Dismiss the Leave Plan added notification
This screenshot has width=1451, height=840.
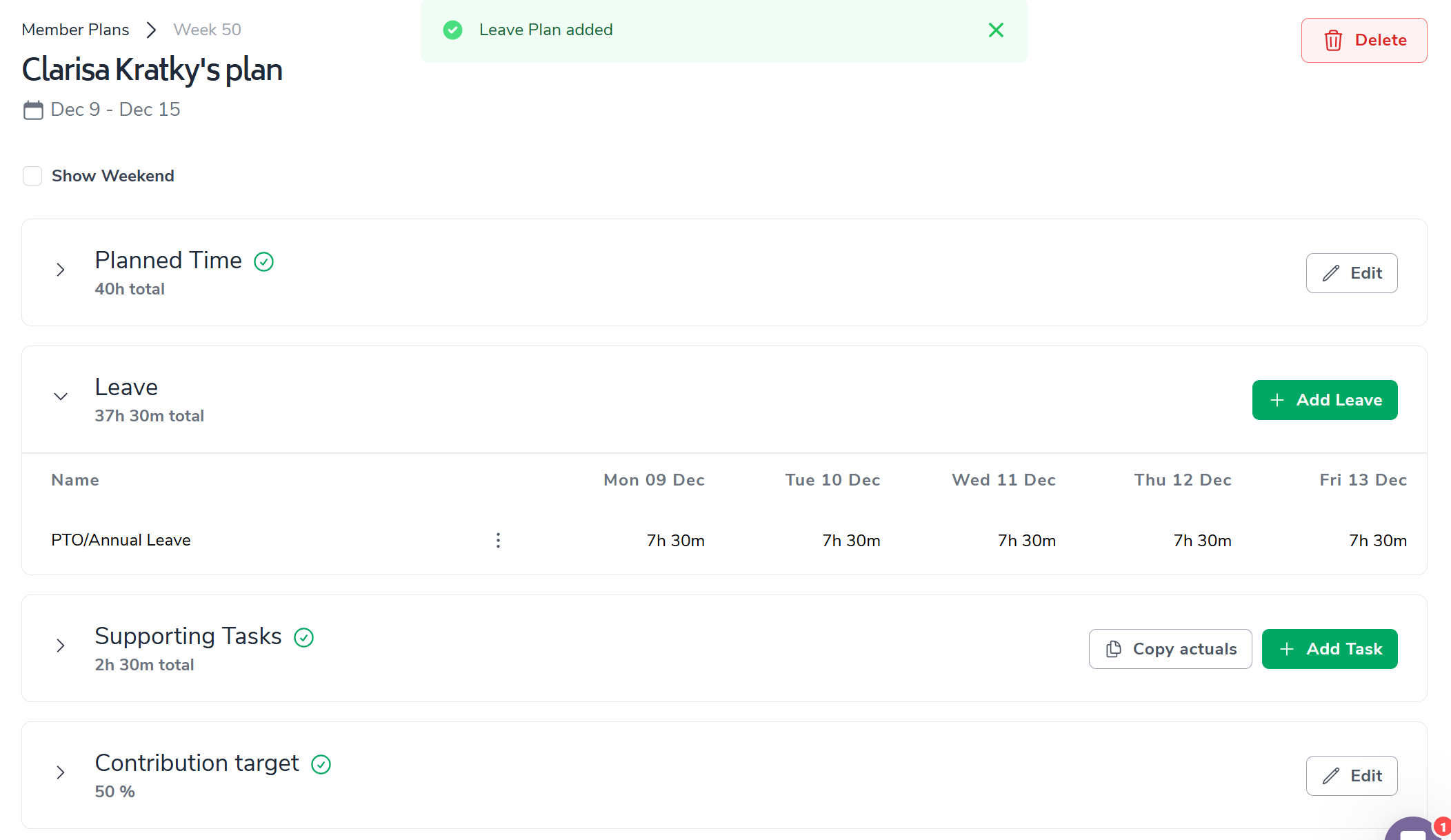(x=996, y=30)
